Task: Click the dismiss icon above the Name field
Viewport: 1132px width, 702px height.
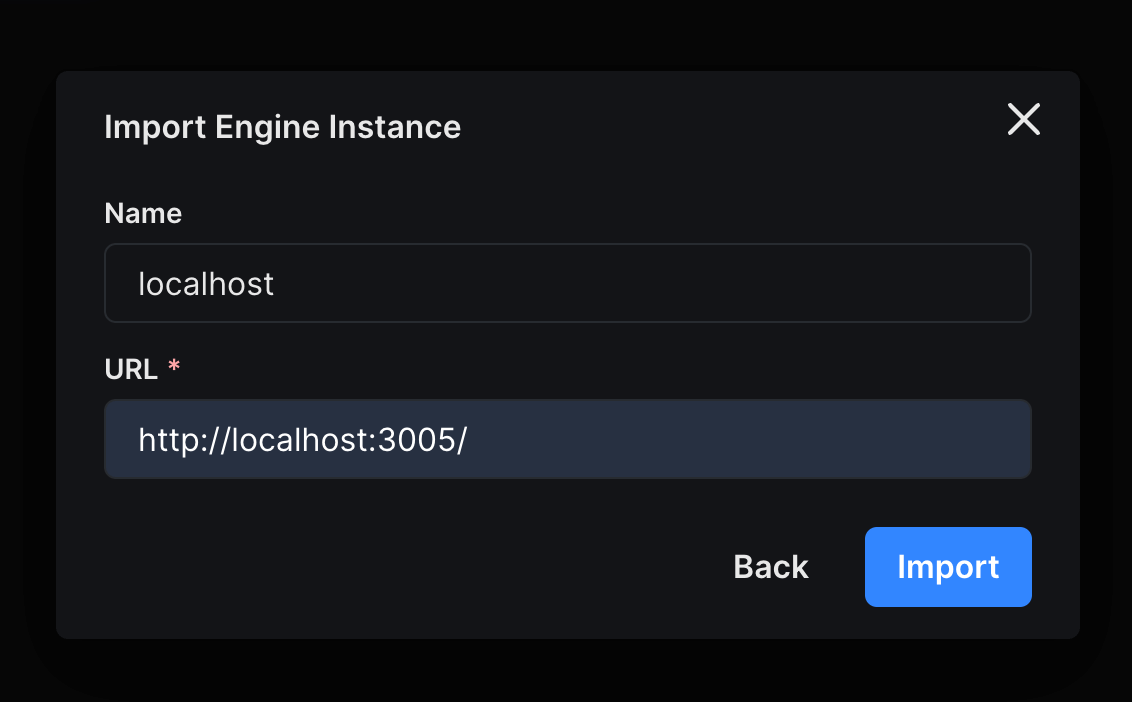Action: [1023, 119]
